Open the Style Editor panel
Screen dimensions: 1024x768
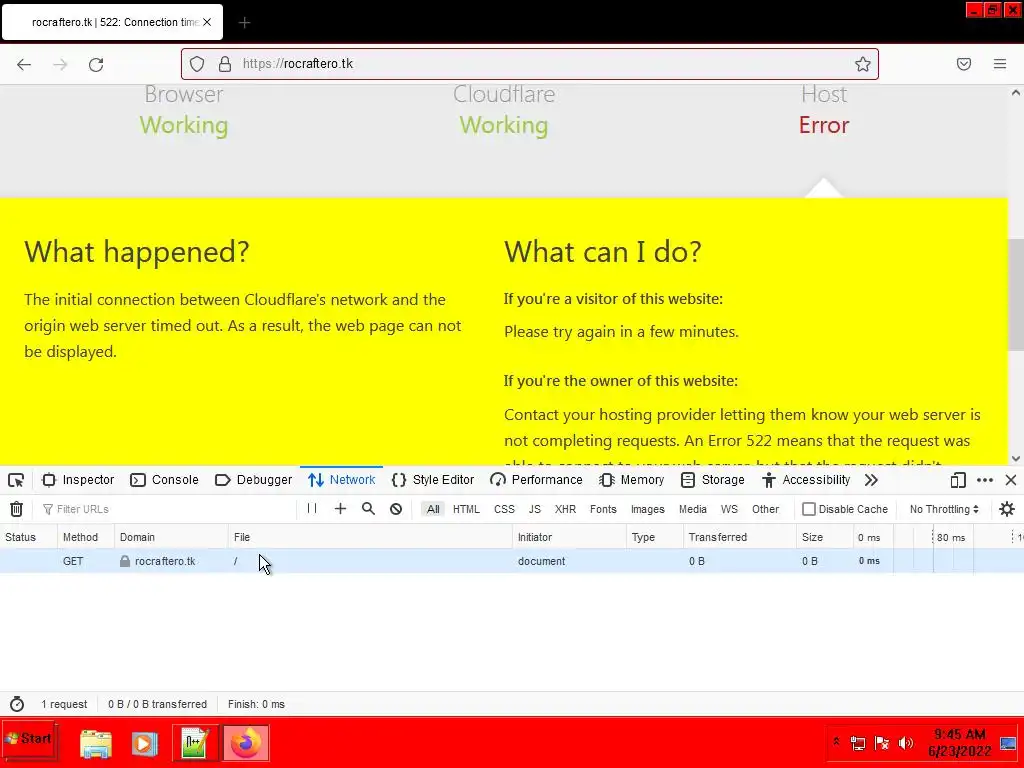tap(433, 480)
